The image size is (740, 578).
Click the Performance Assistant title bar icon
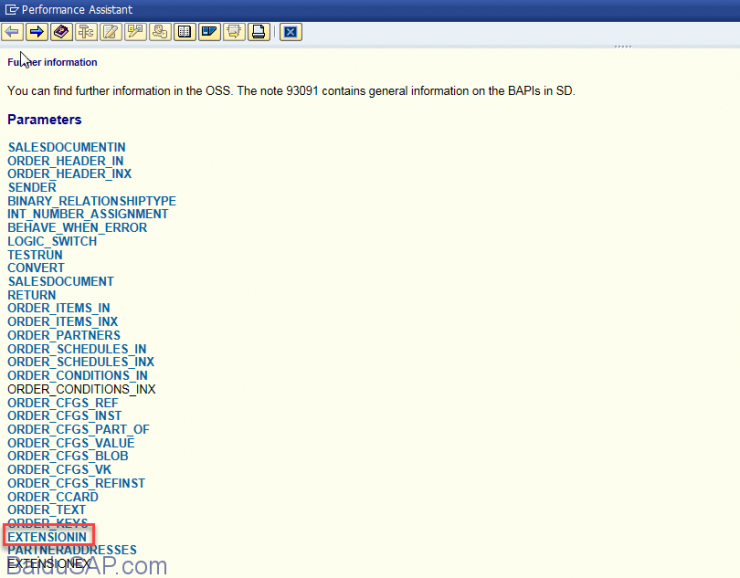click(x=10, y=10)
